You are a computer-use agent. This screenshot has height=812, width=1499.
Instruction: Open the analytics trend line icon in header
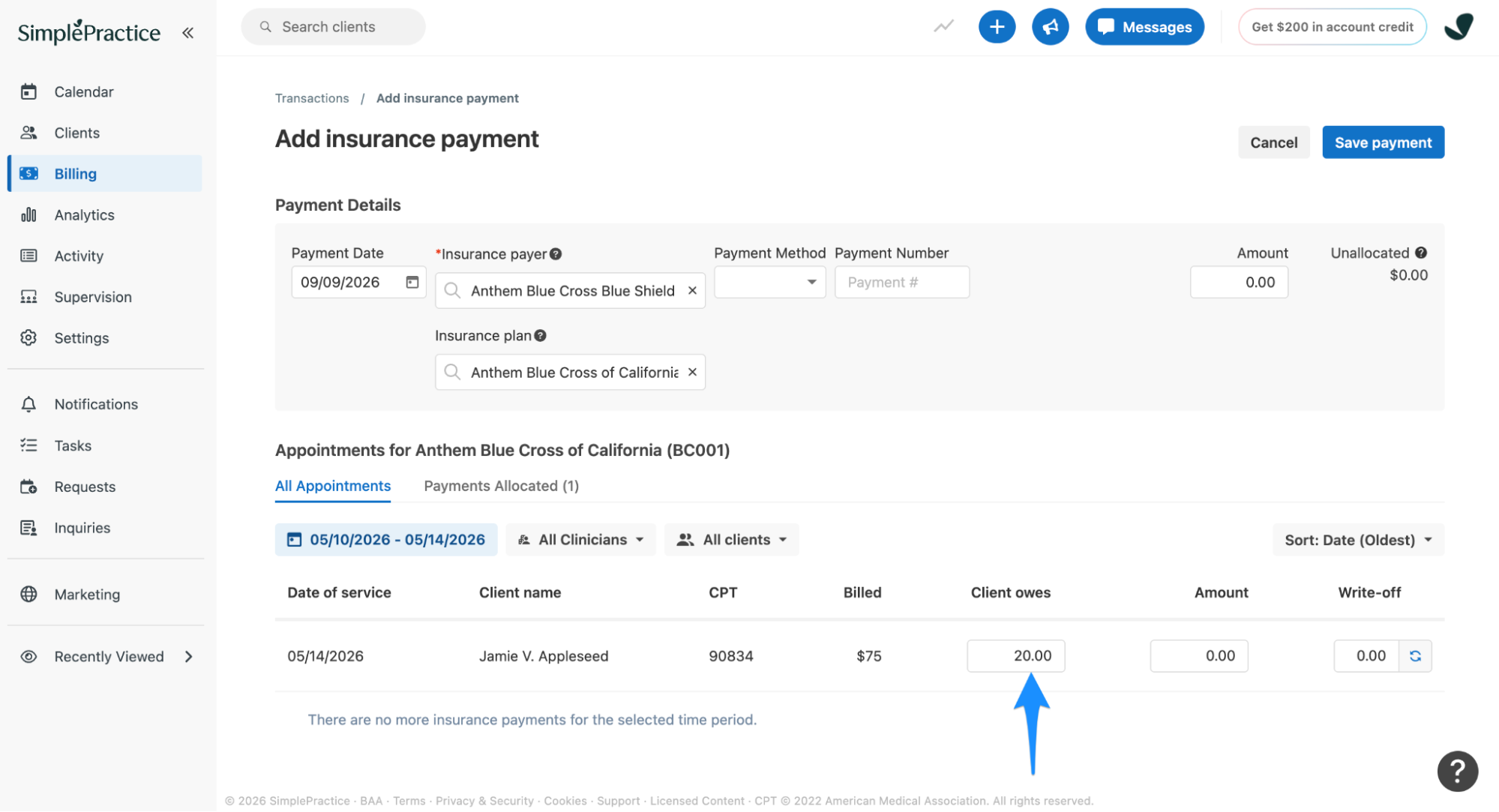tap(943, 27)
